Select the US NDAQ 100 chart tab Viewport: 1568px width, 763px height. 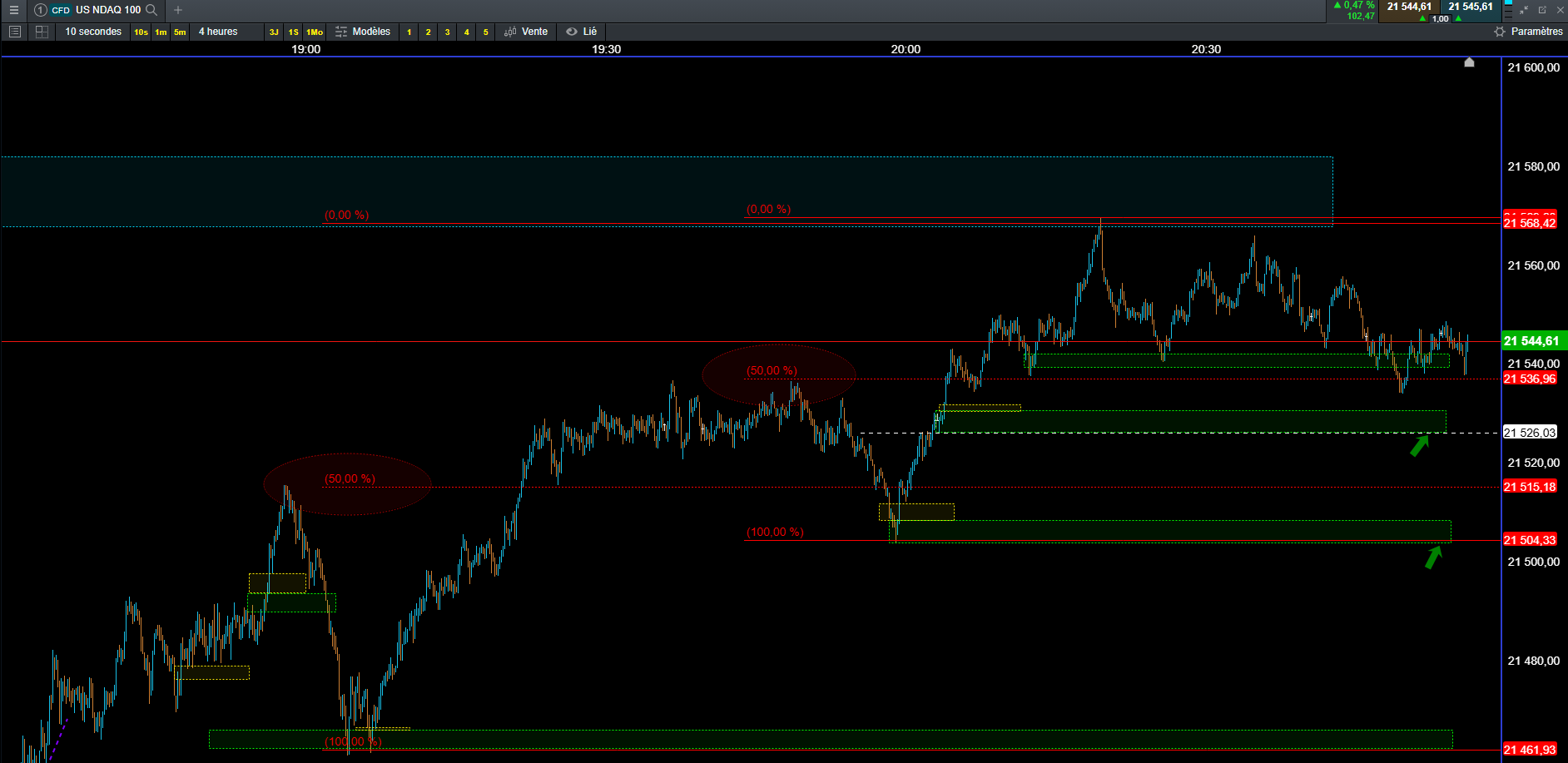[x=108, y=10]
